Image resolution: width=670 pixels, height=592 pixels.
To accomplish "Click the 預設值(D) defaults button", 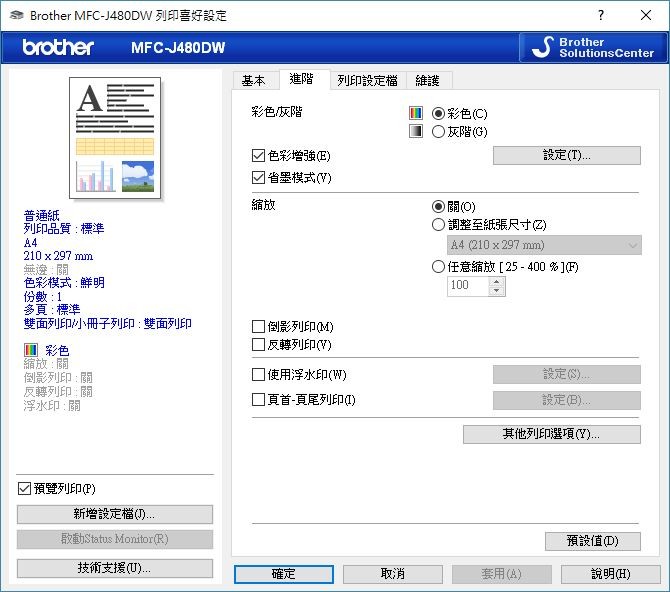I will (593, 541).
